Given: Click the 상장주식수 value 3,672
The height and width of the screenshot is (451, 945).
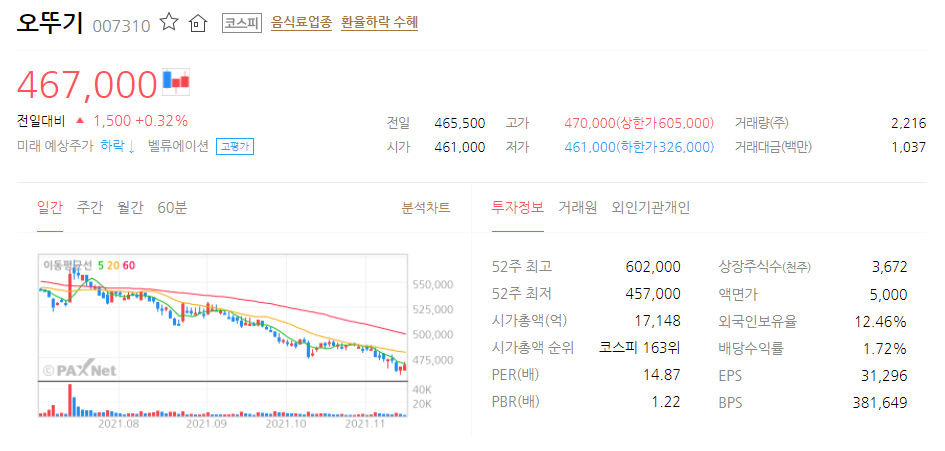Looking at the screenshot, I should [x=890, y=266].
